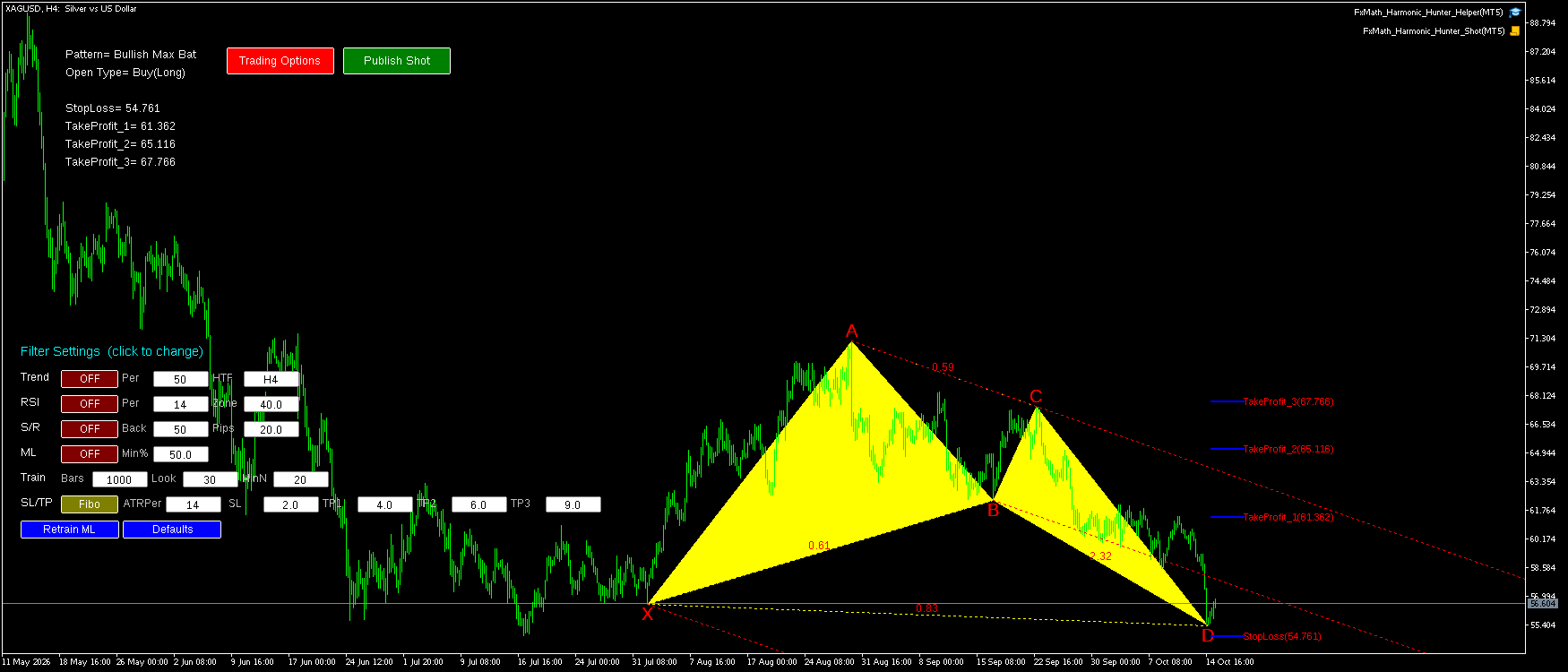This screenshot has height=672, width=1568.
Task: Click the S/R Back field showing 50
Action: [x=180, y=429]
